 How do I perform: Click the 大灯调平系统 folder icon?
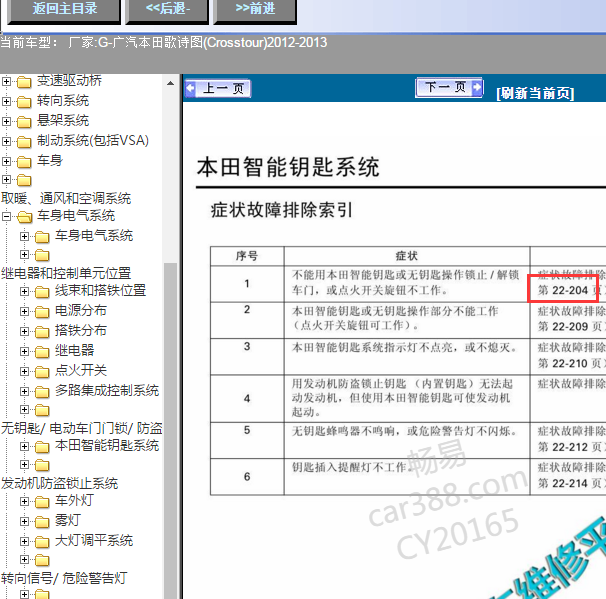pos(42,542)
